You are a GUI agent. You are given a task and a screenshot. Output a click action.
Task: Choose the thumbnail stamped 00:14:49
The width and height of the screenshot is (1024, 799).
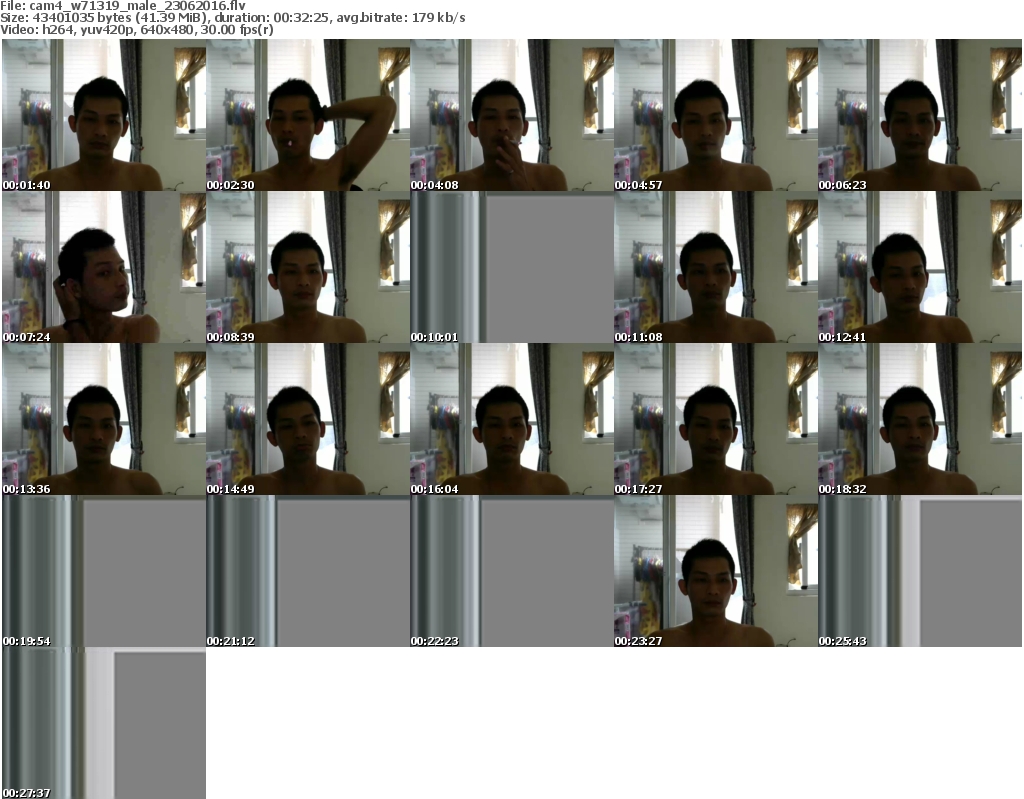pos(308,419)
